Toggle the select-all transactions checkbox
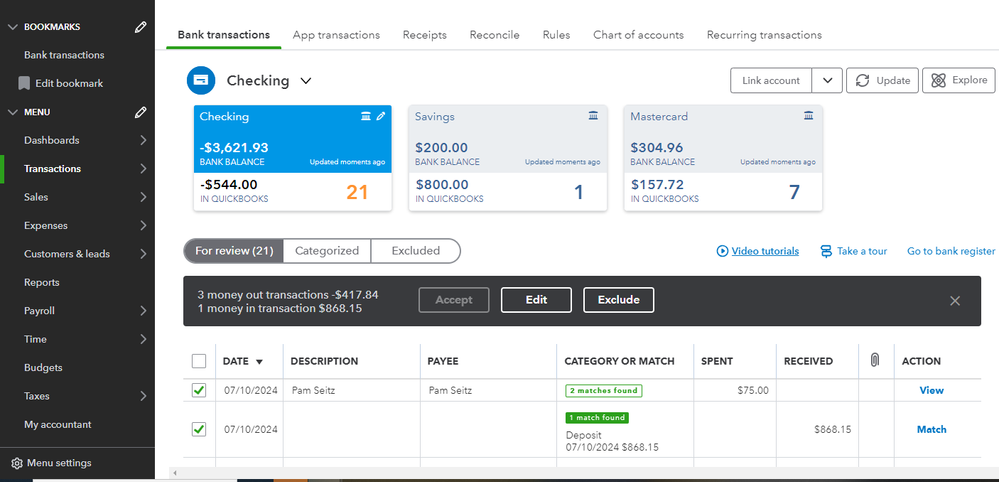The width and height of the screenshot is (999, 482). pyautogui.click(x=199, y=361)
